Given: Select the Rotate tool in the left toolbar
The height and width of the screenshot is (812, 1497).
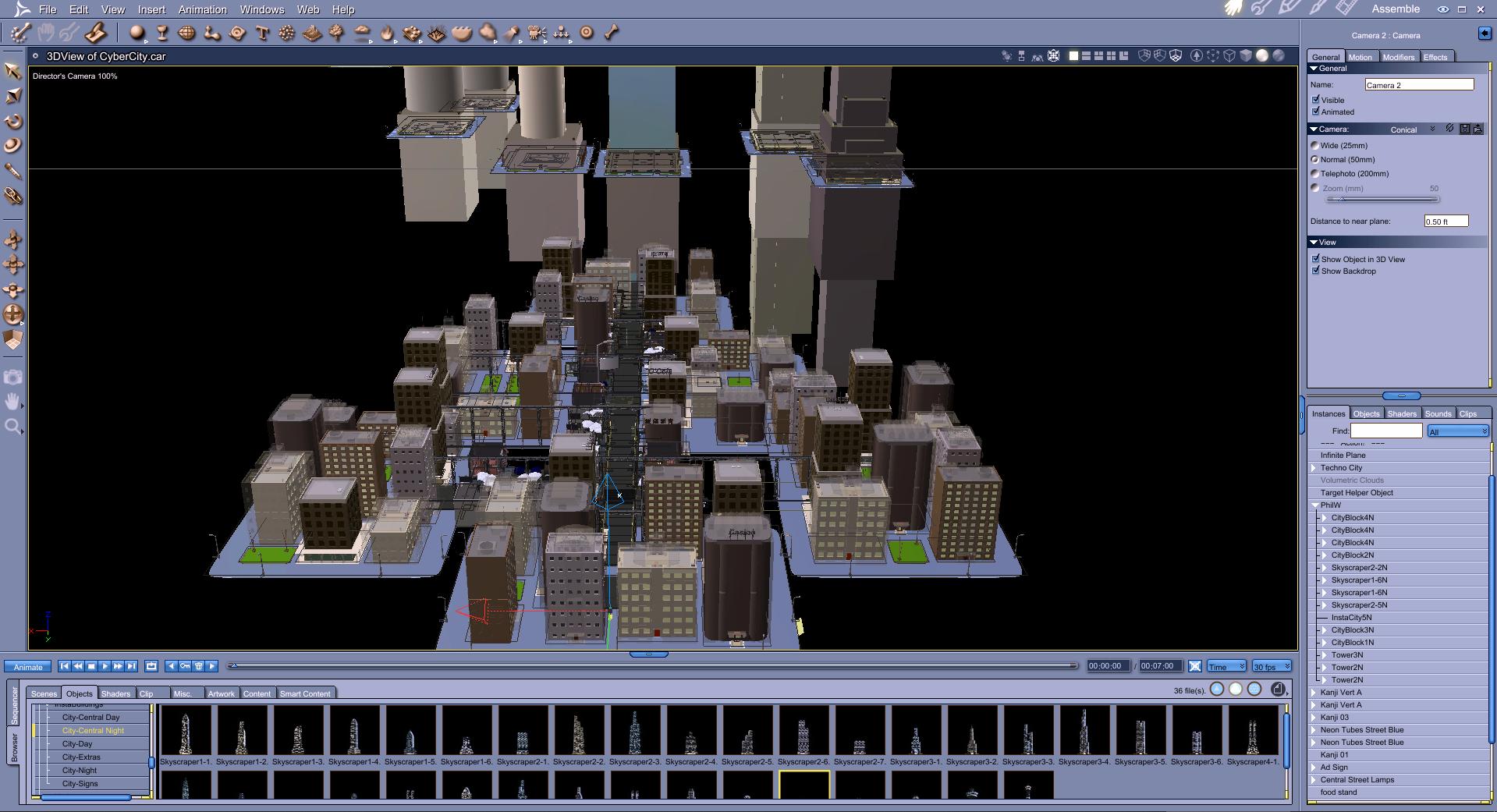Looking at the screenshot, I should pyautogui.click(x=13, y=121).
